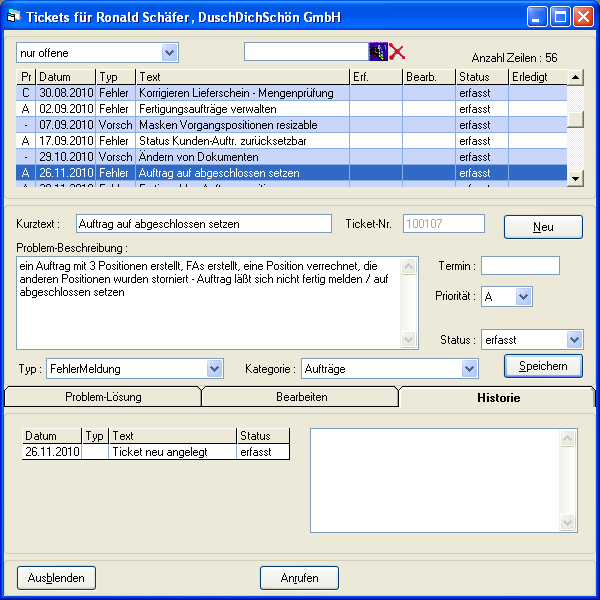
Task: Click ticket list scrollbar down arrow
Action: (x=575, y=177)
